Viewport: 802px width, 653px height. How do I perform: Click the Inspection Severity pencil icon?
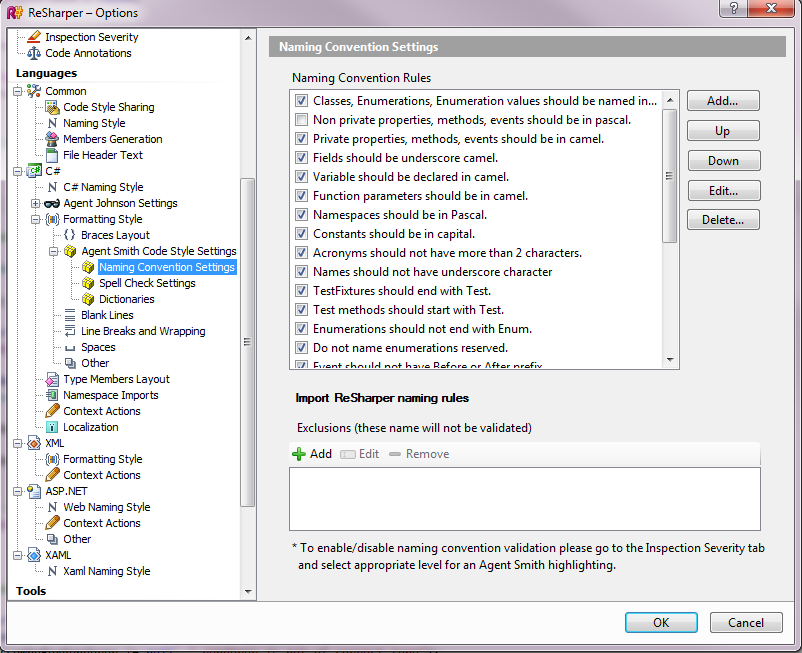coord(34,37)
